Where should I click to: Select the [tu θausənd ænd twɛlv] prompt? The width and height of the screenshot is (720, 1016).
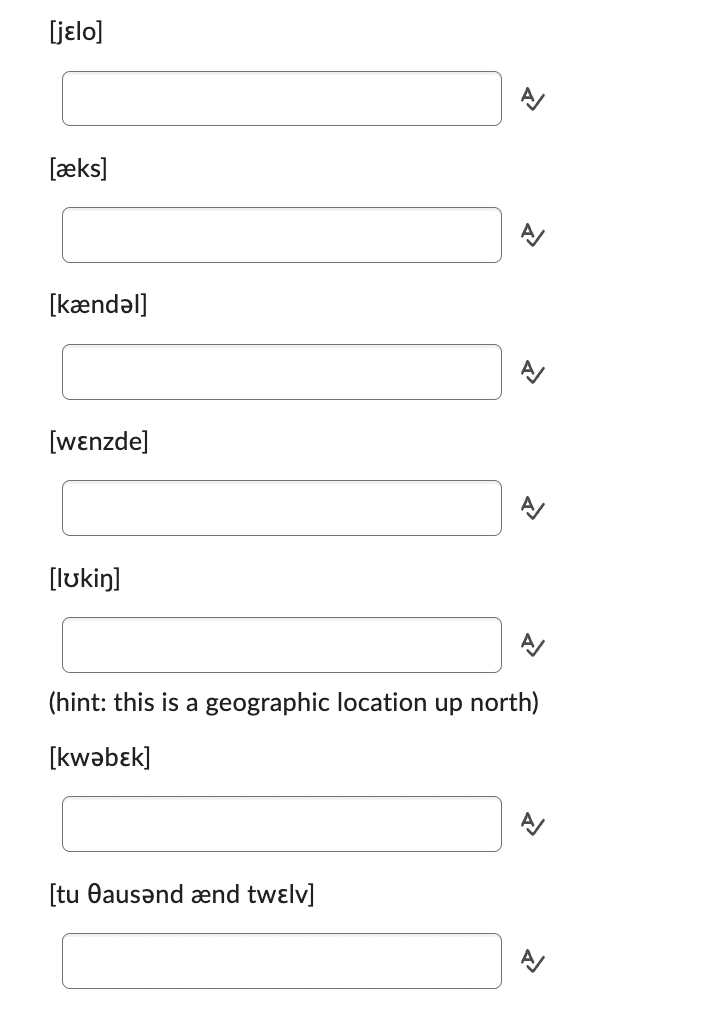pos(181,895)
